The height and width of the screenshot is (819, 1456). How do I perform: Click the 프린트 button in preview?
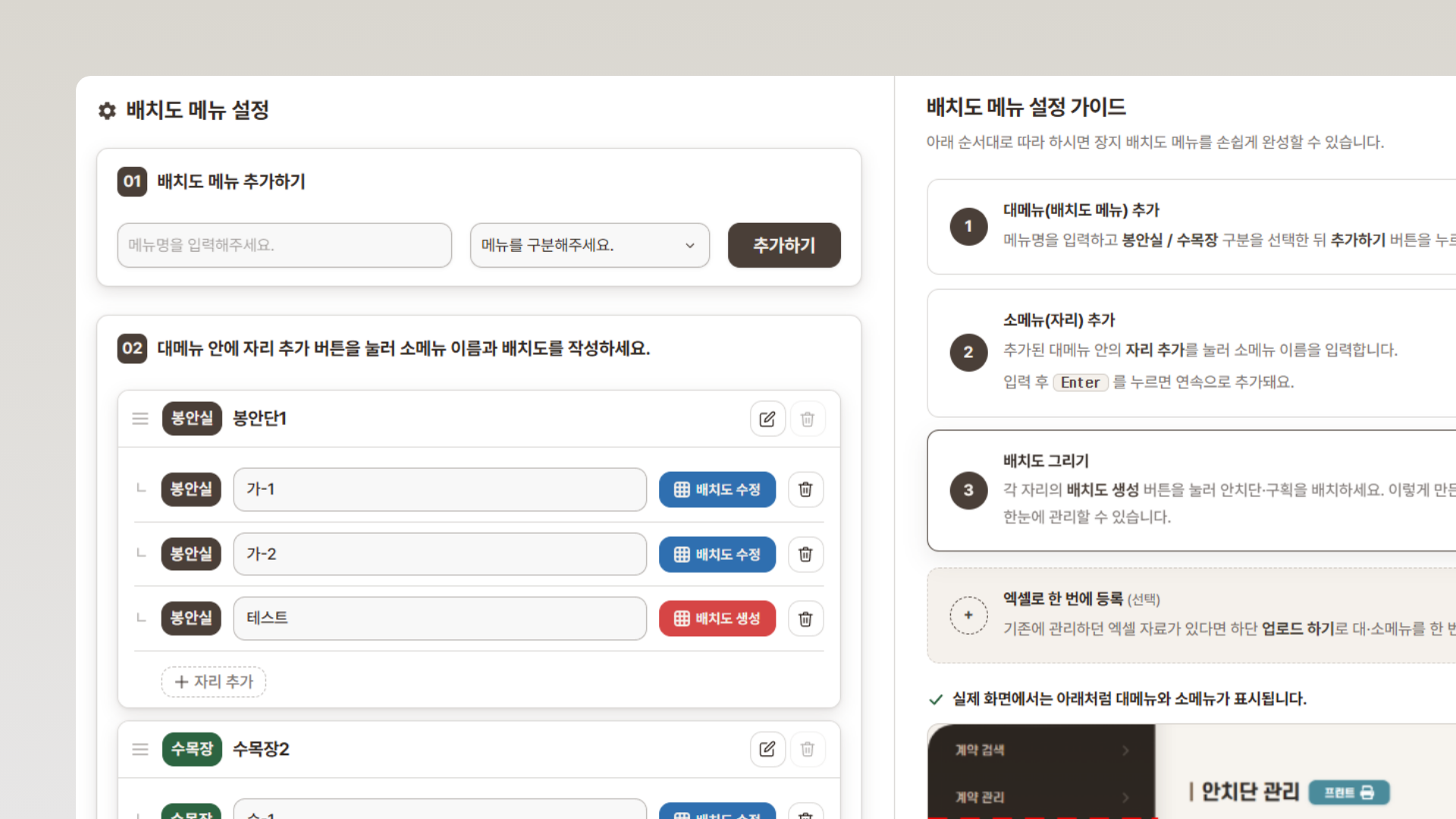pyautogui.click(x=1349, y=792)
